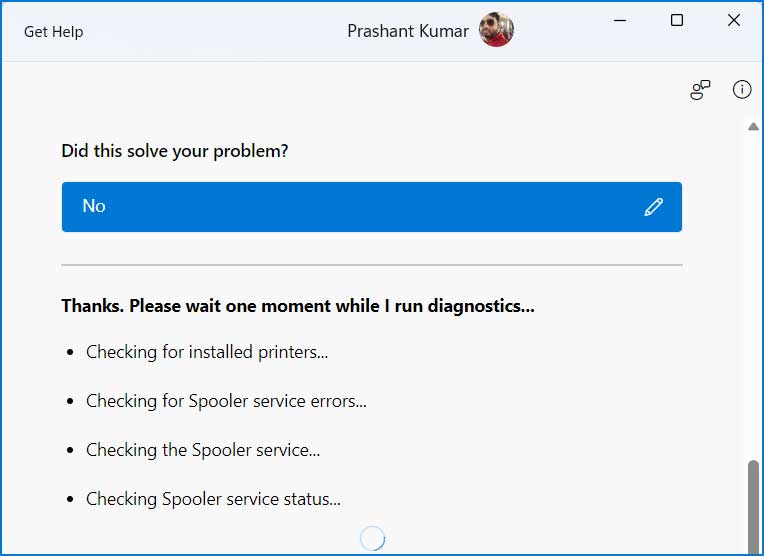Viewport: 764px width, 556px height.
Task: Click 'Did this solve your problem?' heading
Action: point(175,151)
